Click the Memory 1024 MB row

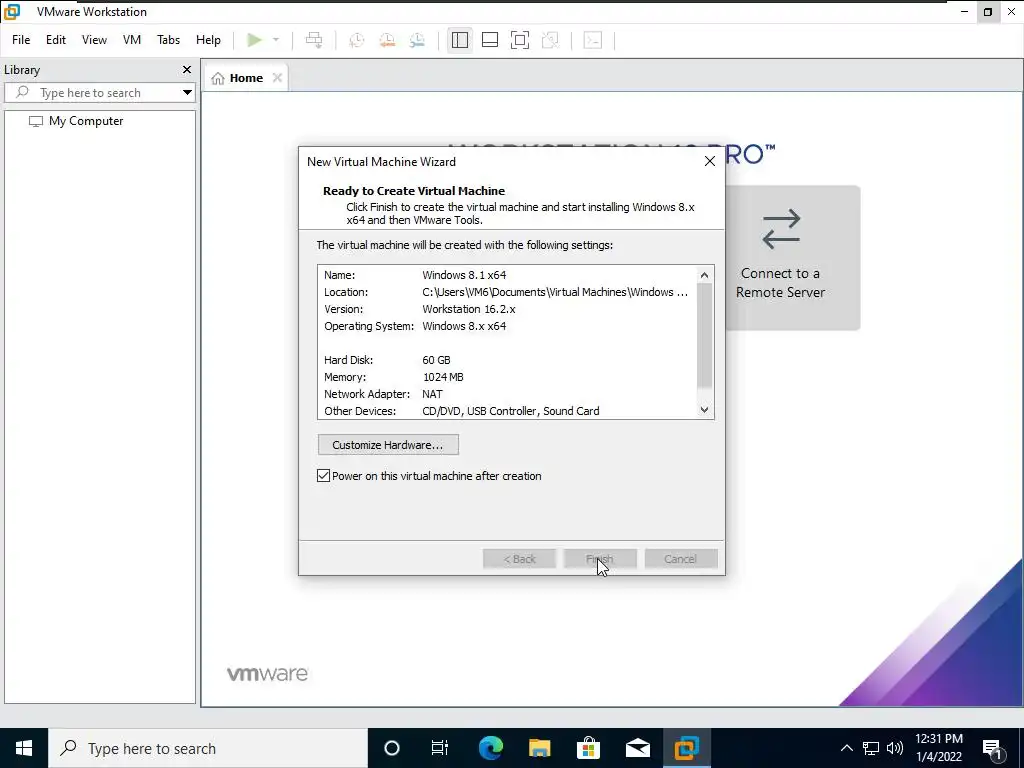506,377
